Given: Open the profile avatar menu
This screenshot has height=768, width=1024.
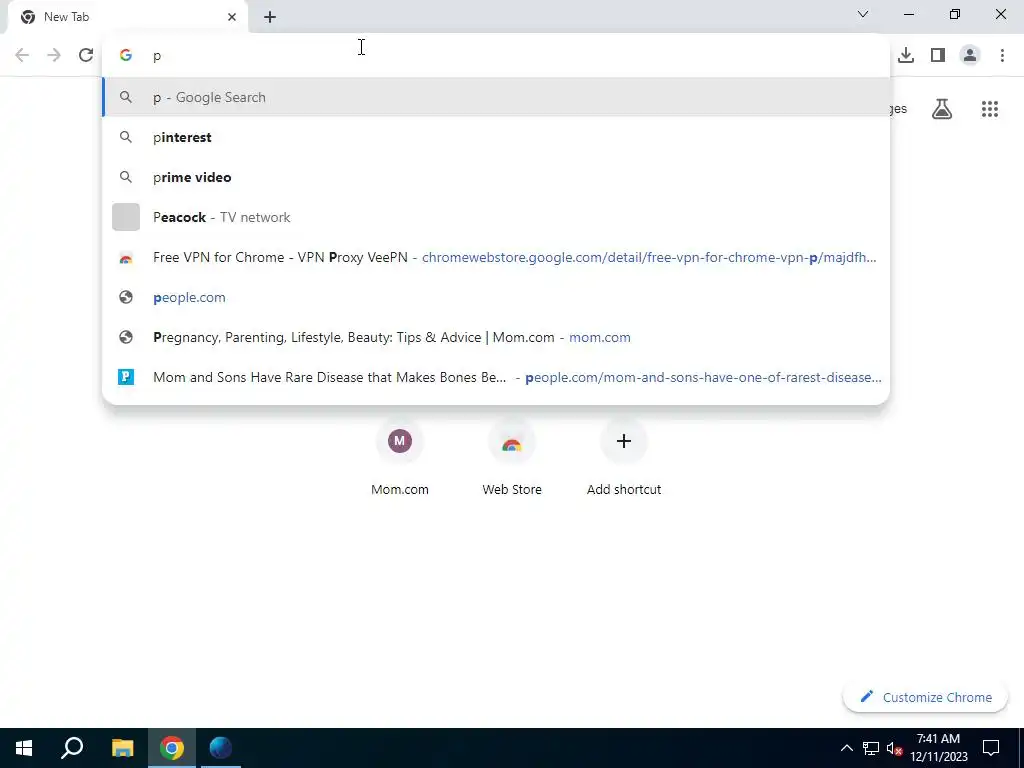Looking at the screenshot, I should (x=970, y=55).
